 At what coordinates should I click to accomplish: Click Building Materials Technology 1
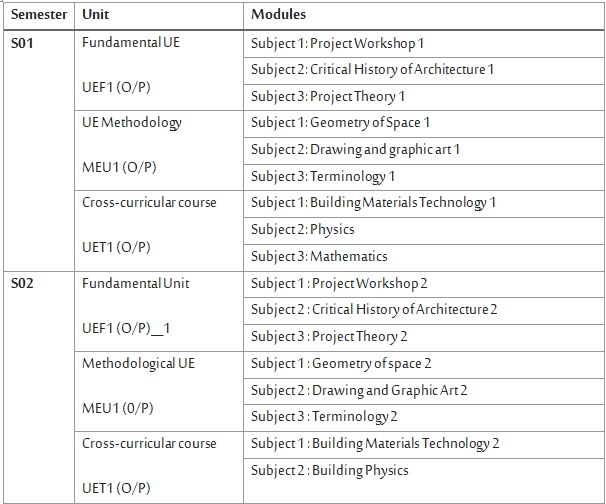pyautogui.click(x=374, y=203)
